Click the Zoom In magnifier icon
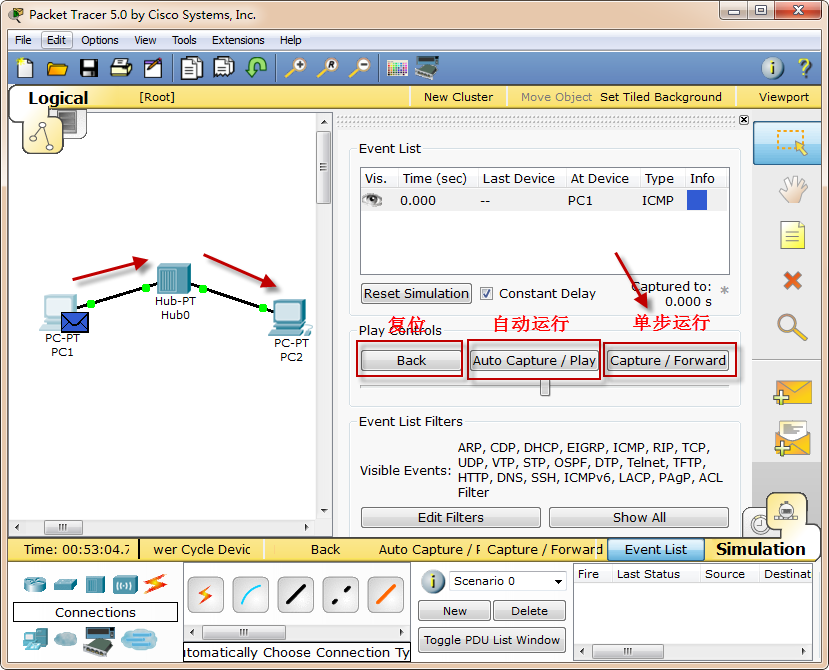Viewport: 829px width, 670px height. pyautogui.click(x=296, y=68)
